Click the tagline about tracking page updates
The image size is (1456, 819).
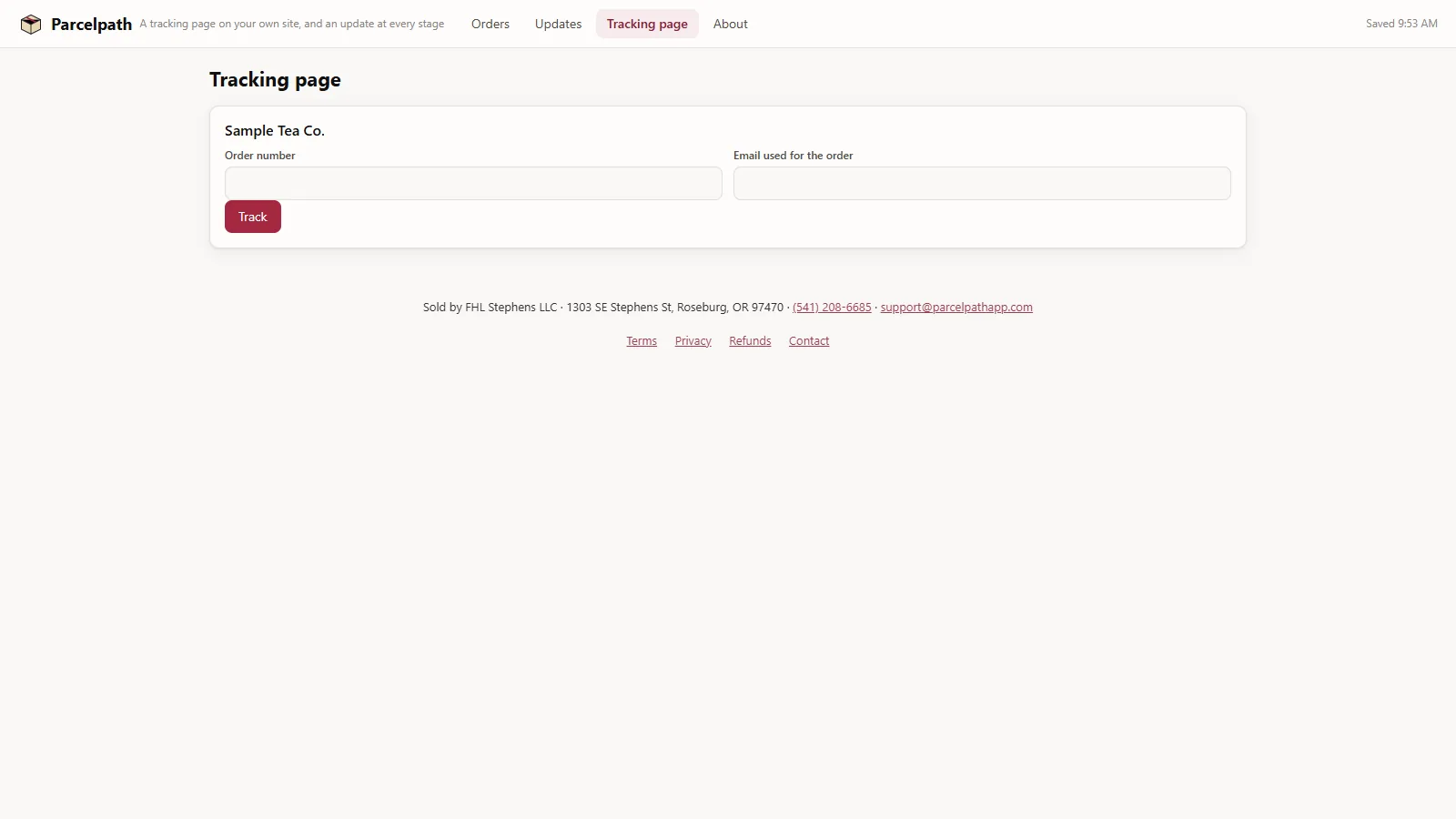tap(292, 24)
